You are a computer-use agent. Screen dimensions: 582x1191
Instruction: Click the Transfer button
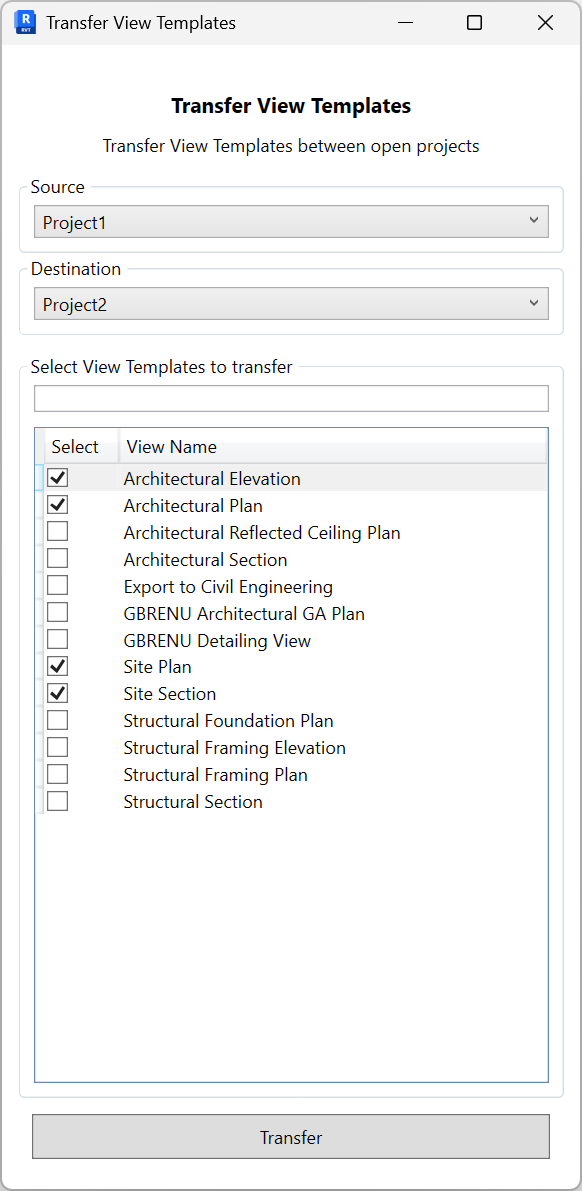point(290,1137)
